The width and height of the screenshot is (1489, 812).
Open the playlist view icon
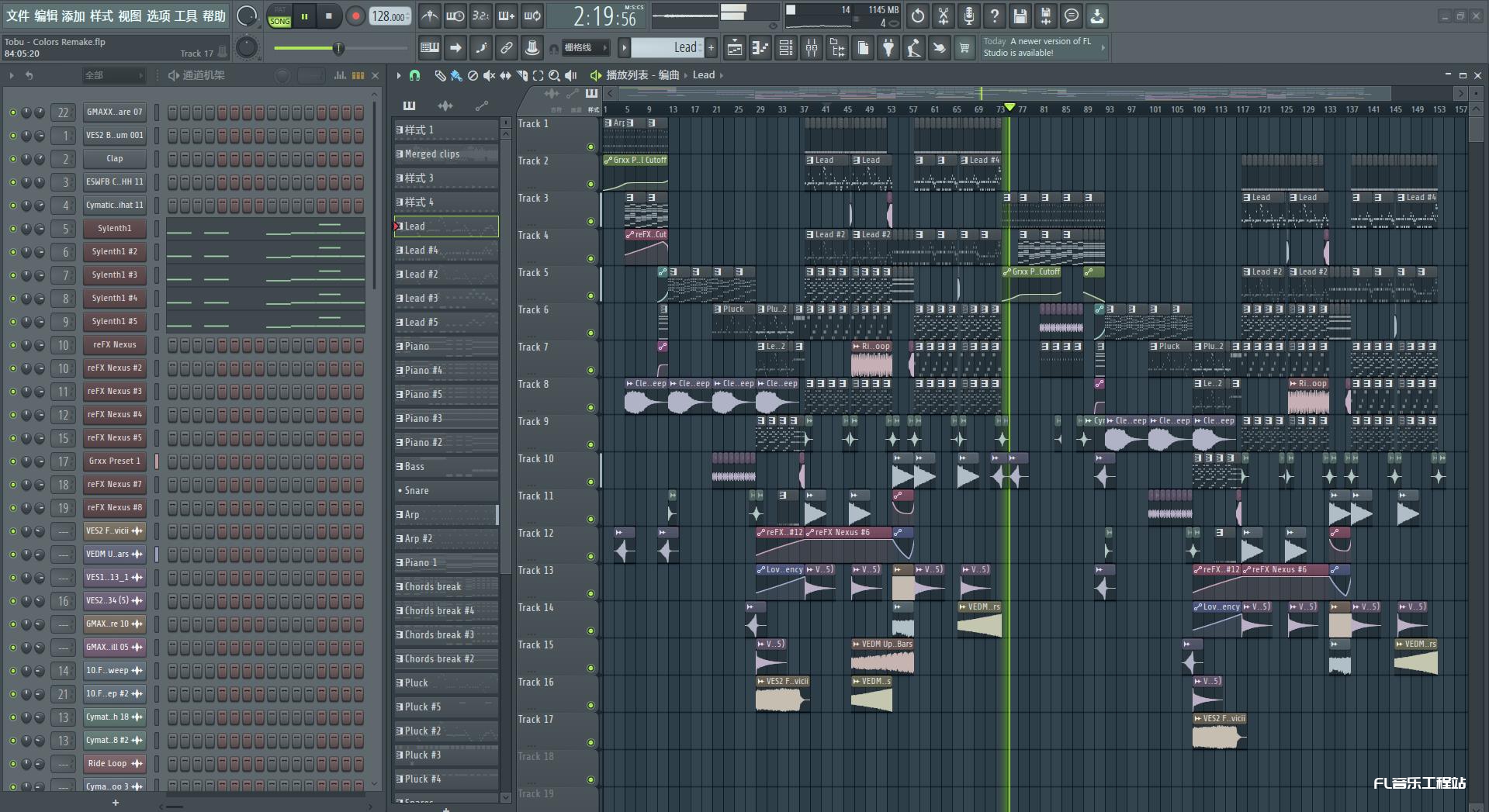click(734, 48)
